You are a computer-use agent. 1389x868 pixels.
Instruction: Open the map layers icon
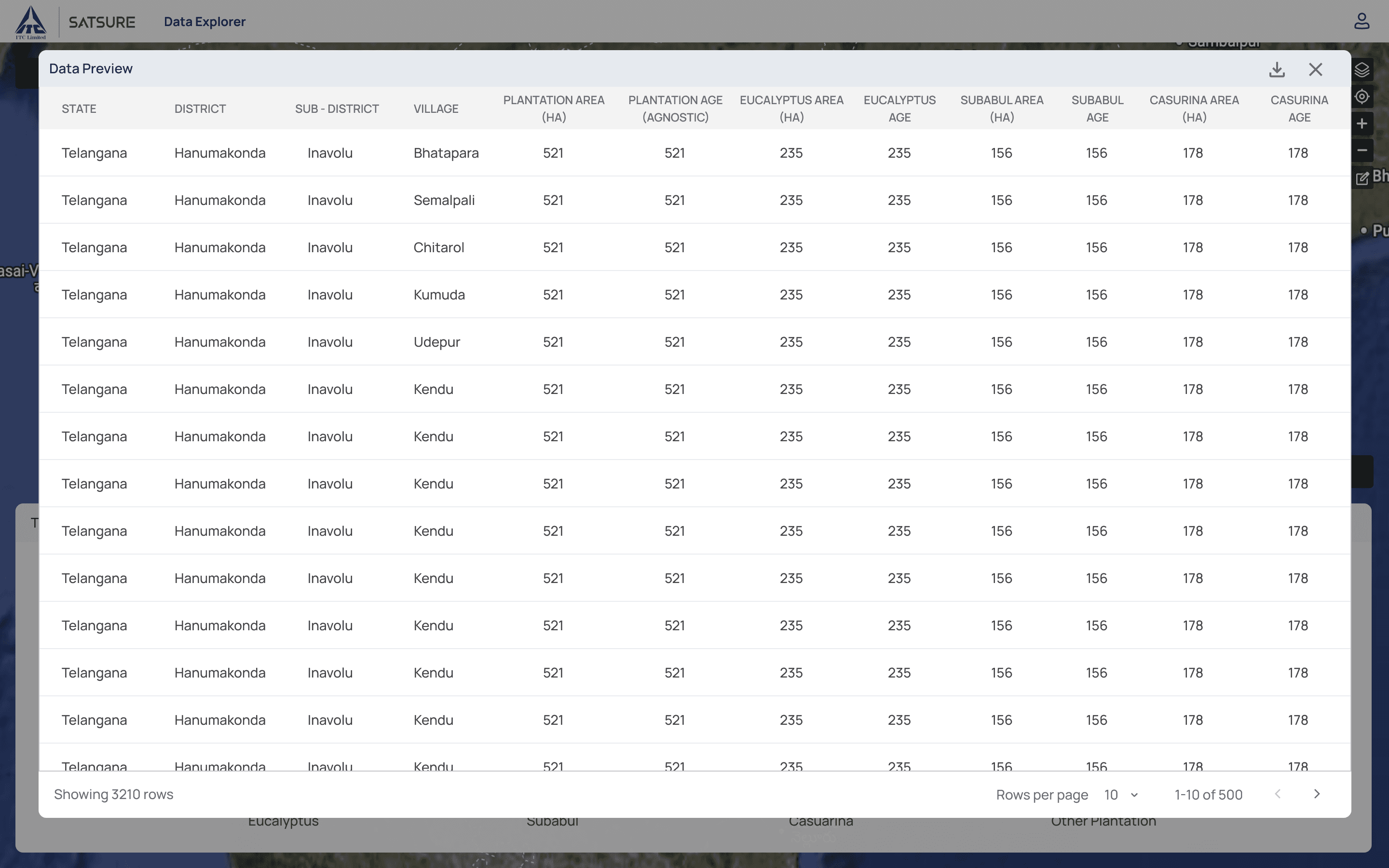(x=1362, y=70)
